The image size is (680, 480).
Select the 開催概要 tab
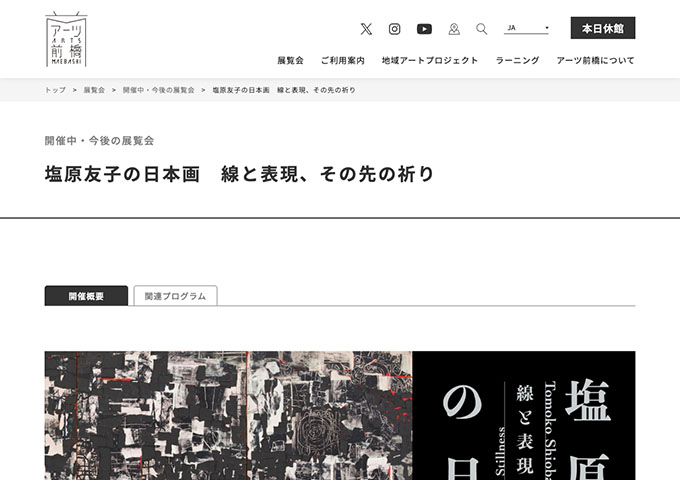click(86, 296)
